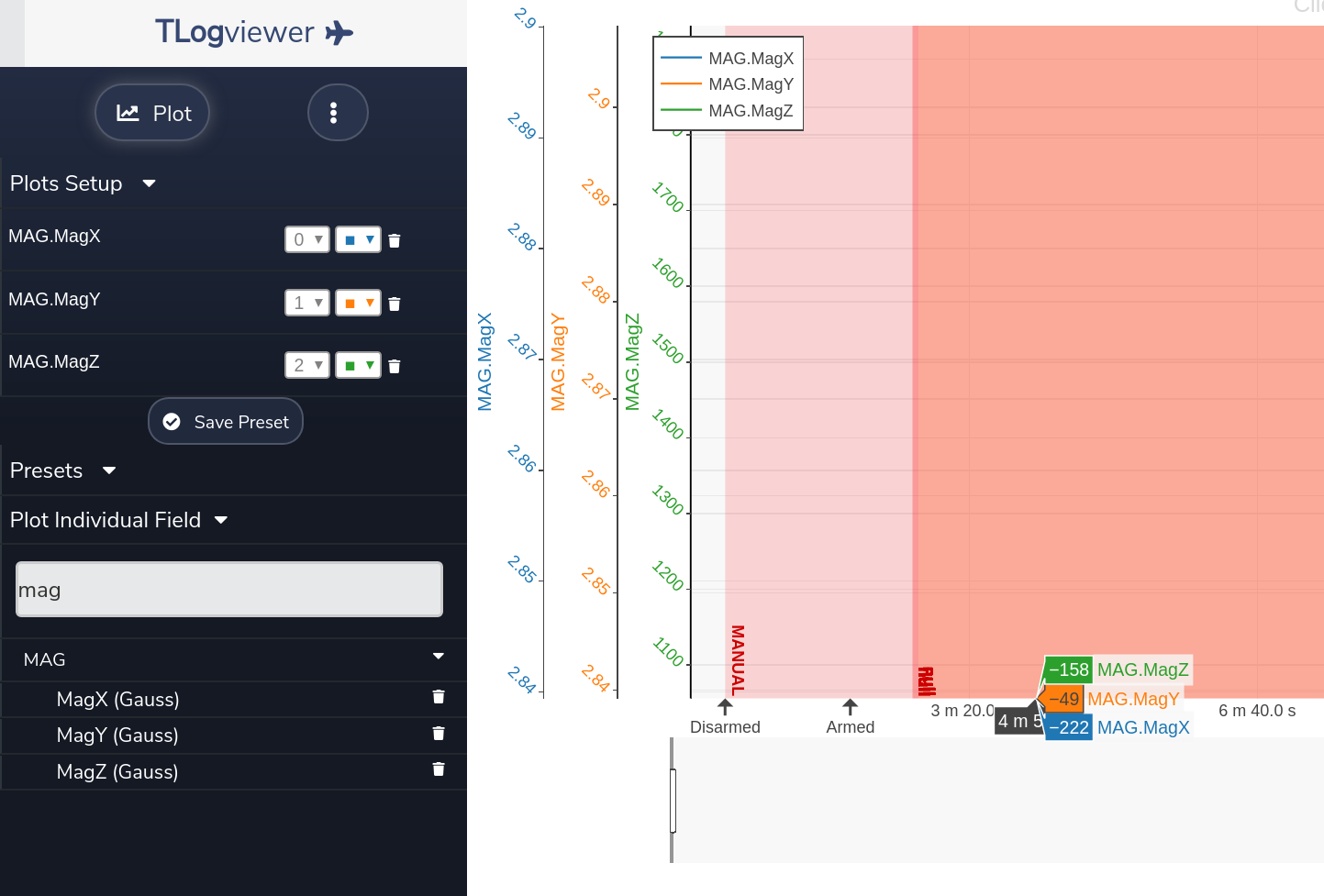Image resolution: width=1324 pixels, height=896 pixels.
Task: Click the Plot button
Action: click(152, 112)
